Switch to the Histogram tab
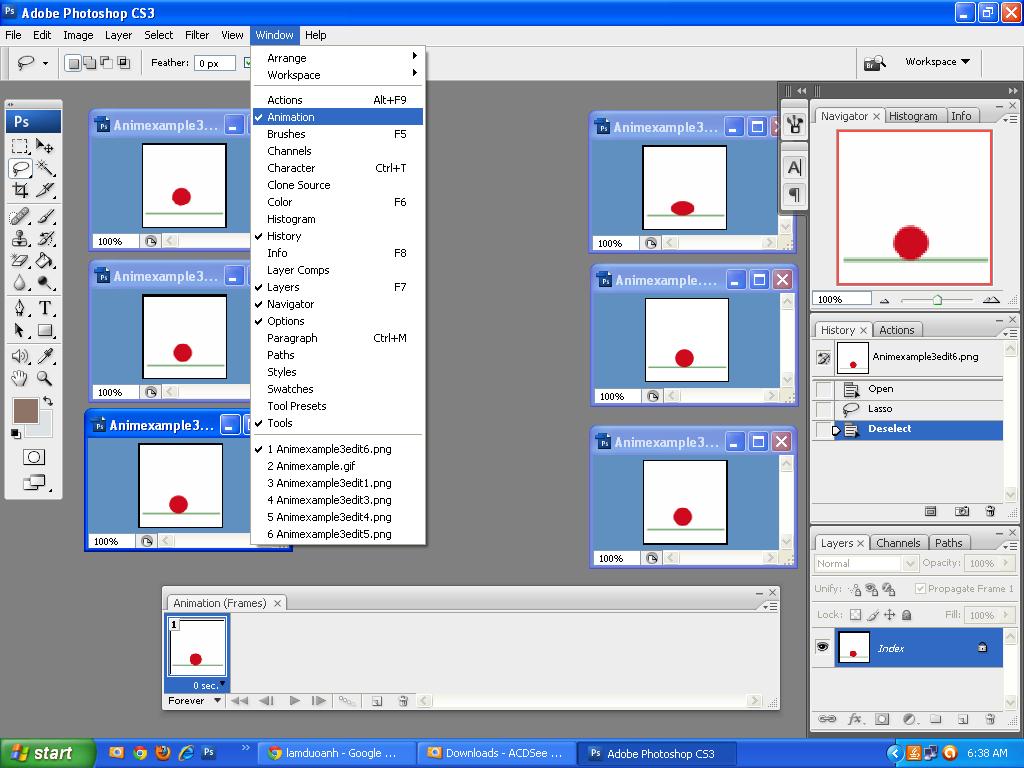 913,116
